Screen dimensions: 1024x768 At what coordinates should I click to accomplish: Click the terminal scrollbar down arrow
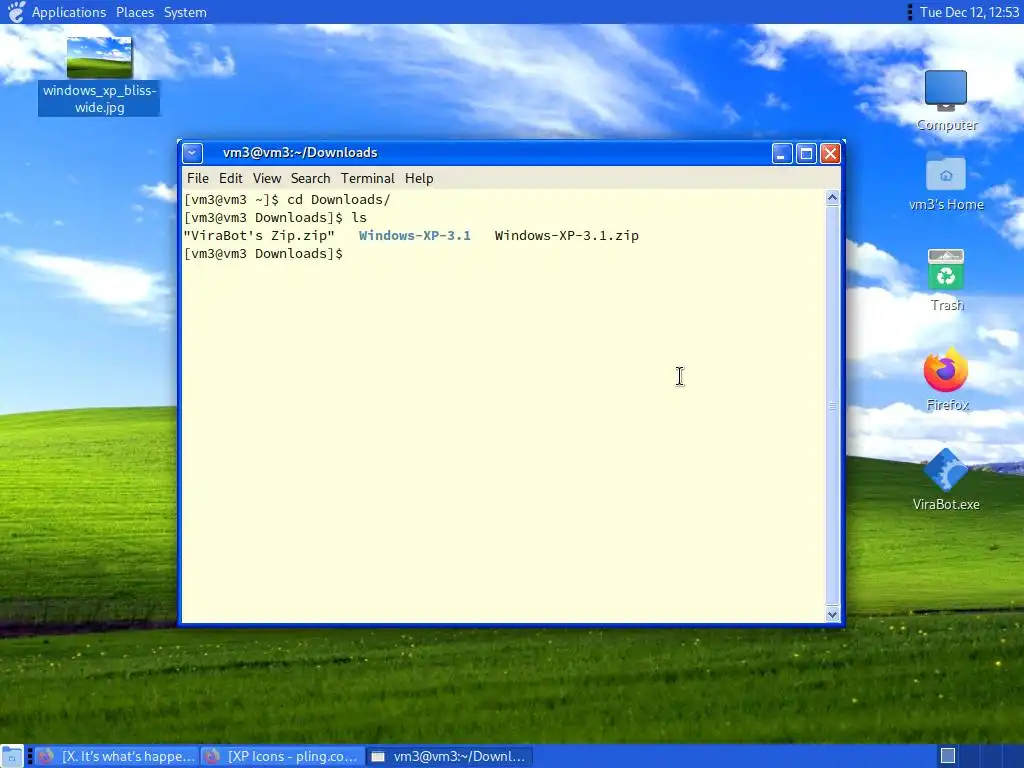click(832, 614)
